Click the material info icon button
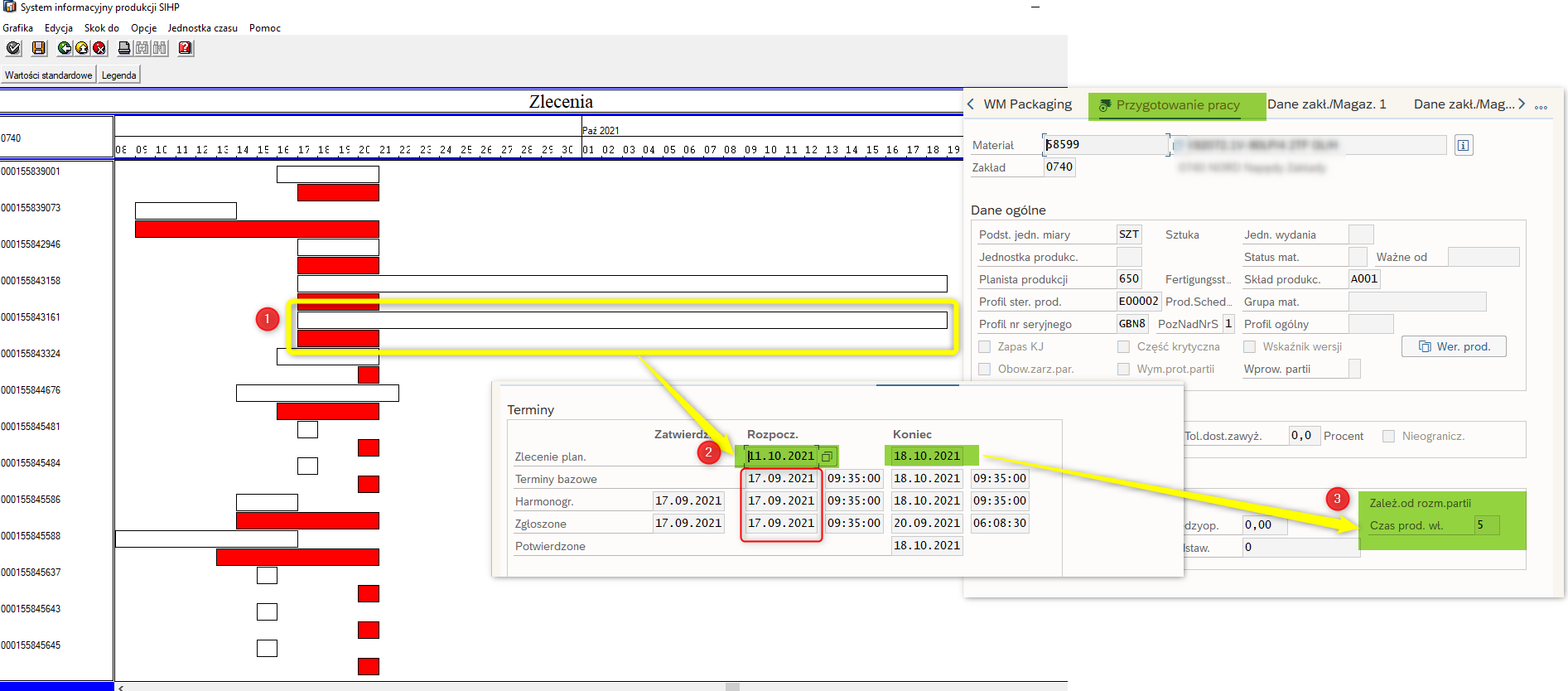Screen dimensions: 1568x691 pos(1464,145)
